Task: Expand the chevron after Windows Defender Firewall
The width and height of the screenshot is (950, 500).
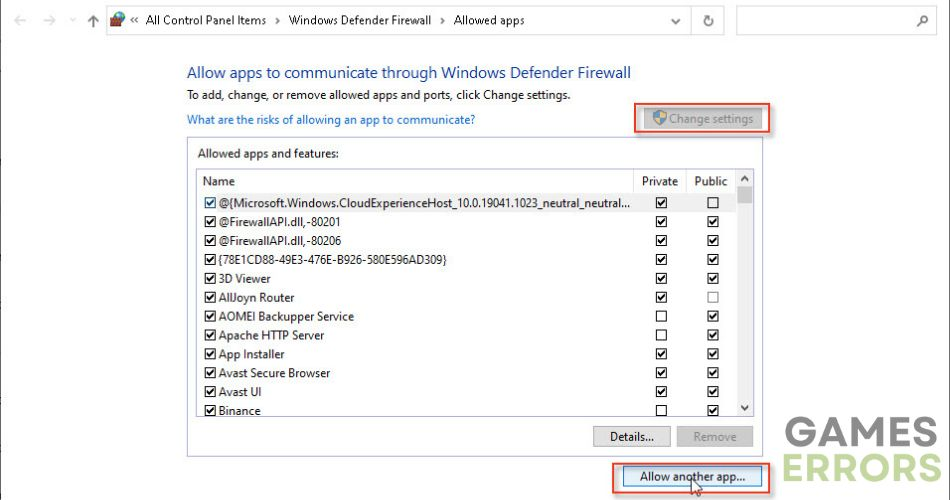Action: (444, 20)
